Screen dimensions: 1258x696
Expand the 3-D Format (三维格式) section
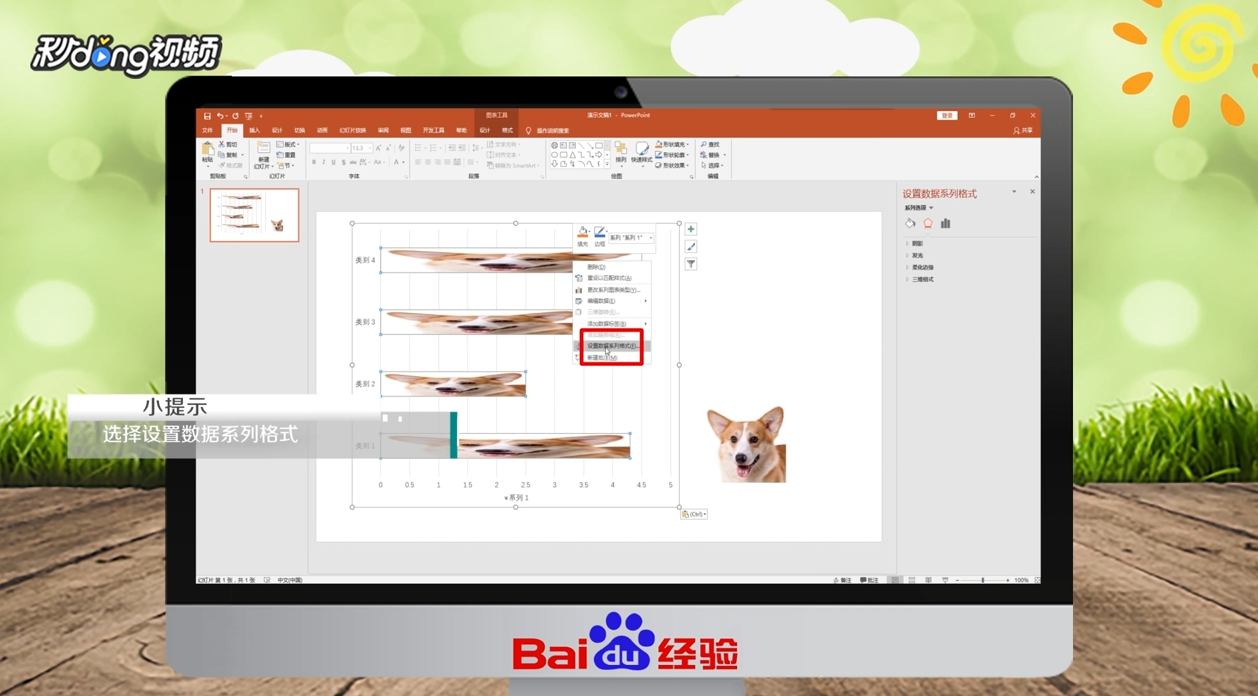click(922, 279)
